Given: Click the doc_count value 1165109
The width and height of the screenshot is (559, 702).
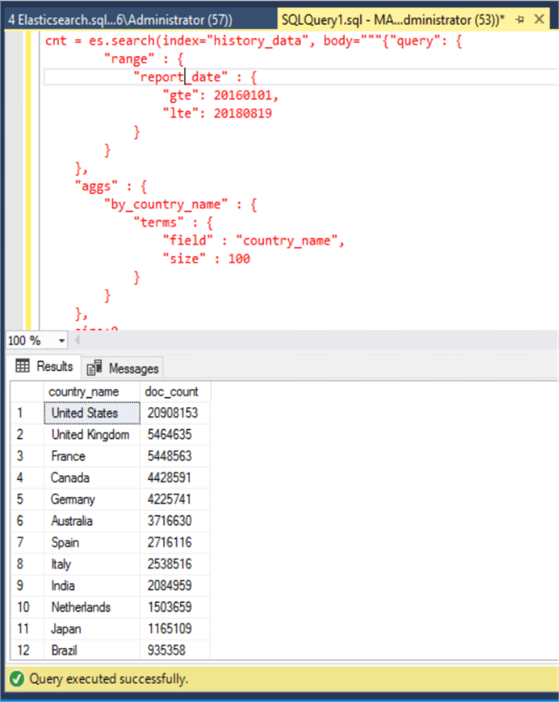Looking at the screenshot, I should pyautogui.click(x=175, y=629).
